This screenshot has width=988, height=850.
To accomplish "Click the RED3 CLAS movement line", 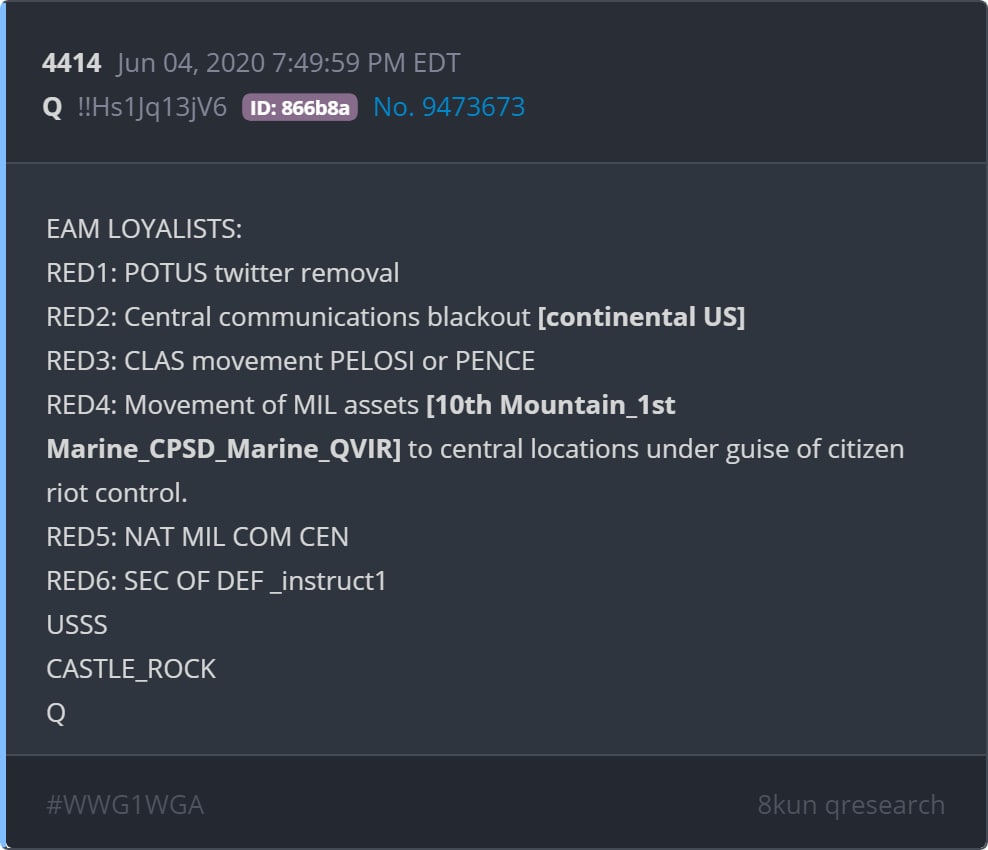I will point(290,361).
